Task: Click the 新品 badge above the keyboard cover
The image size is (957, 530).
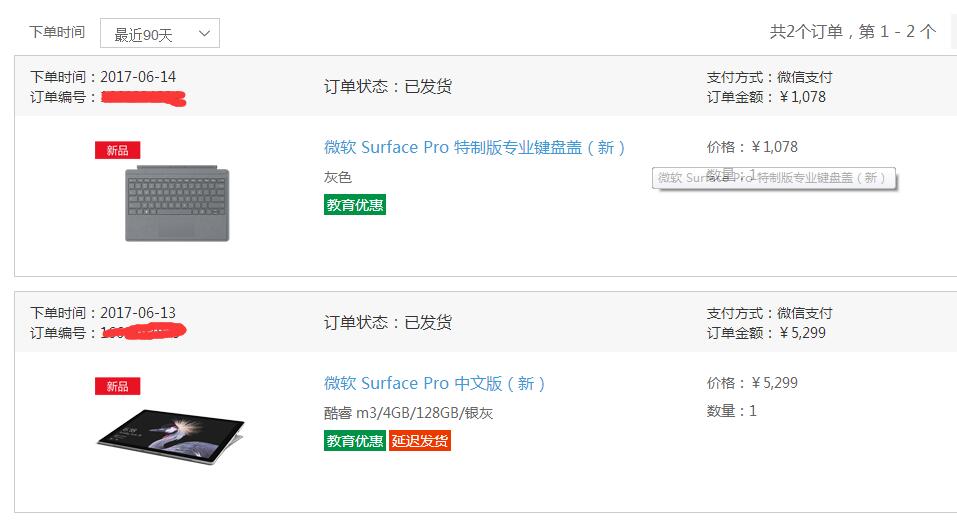Action: point(117,150)
